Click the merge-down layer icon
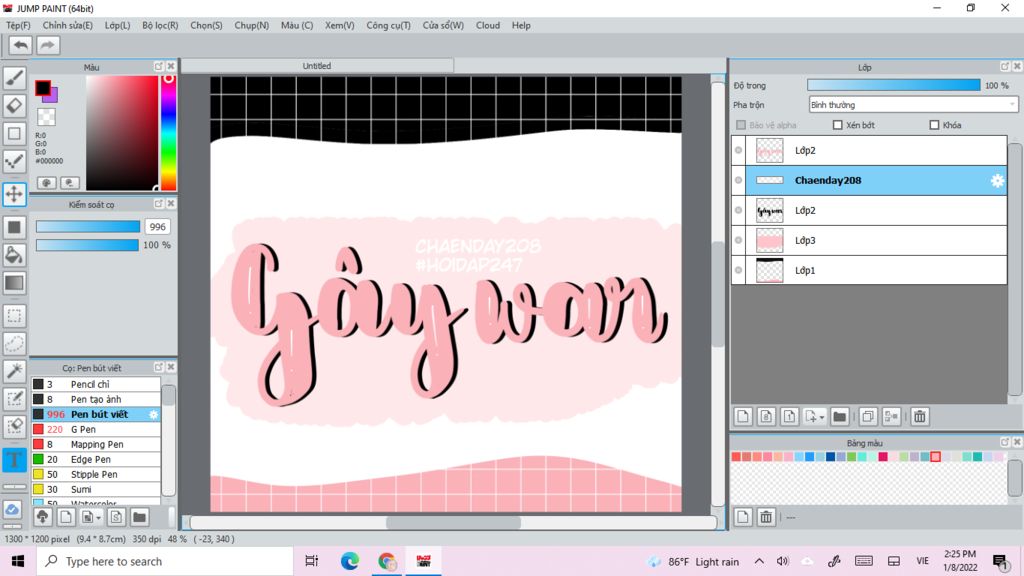Screen dimensions: 1024x576 (x=891, y=417)
